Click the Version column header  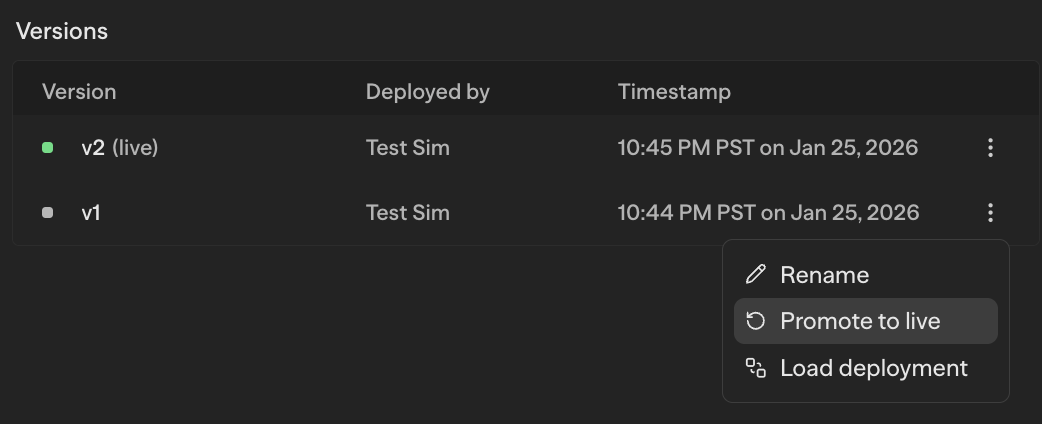[x=79, y=92]
